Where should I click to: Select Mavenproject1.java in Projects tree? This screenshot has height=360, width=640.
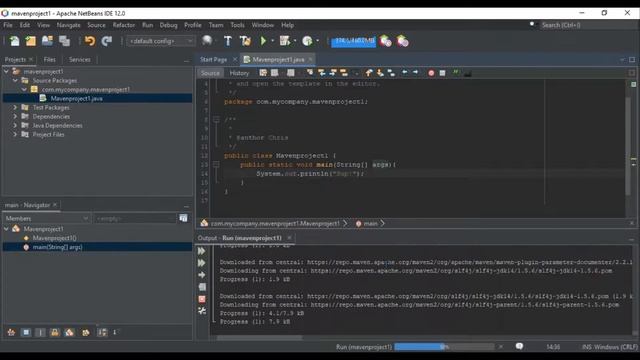(x=76, y=98)
